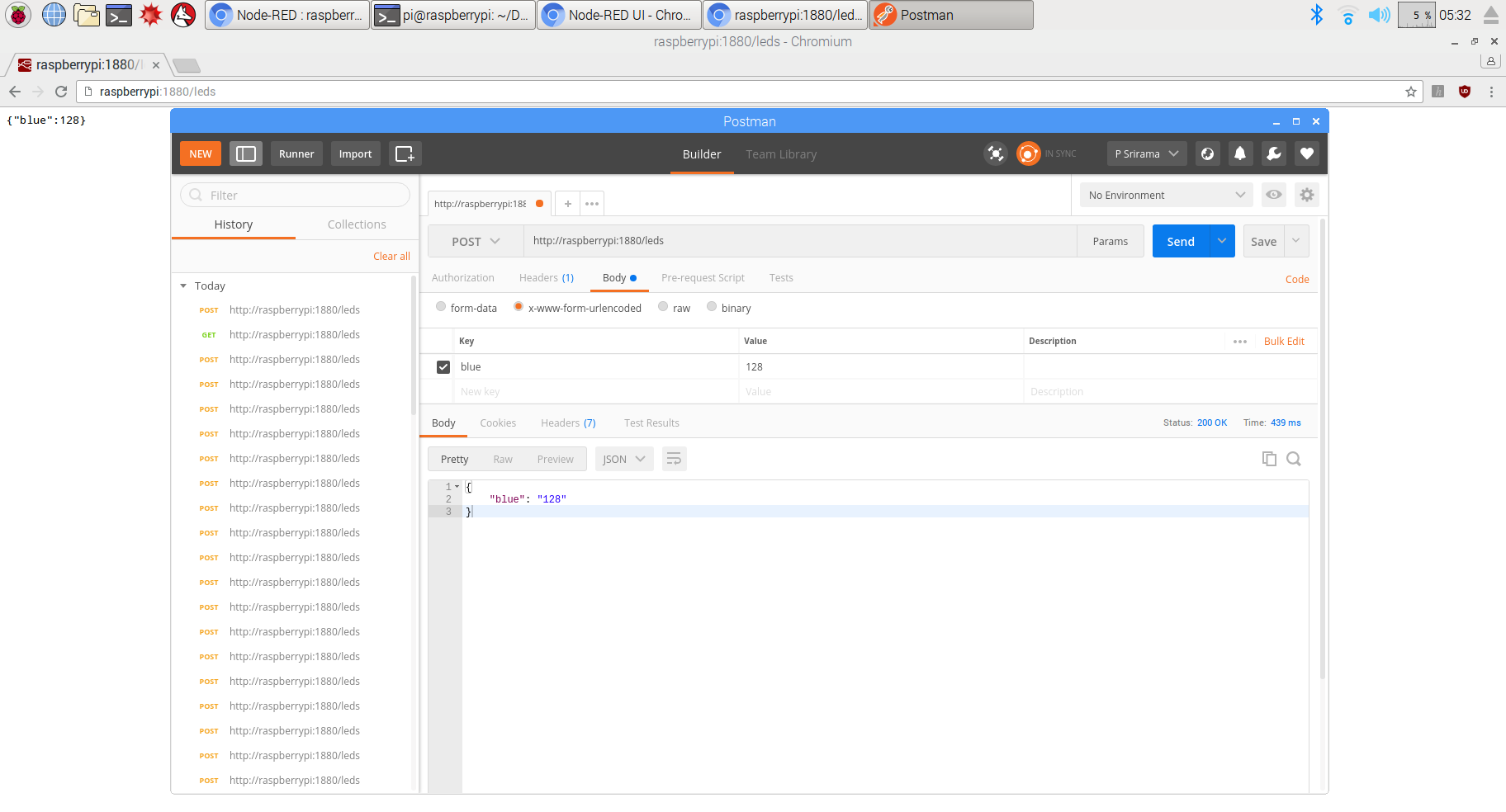Click the new window icon in toolbar
Screen dimensions: 1506x812
point(405,153)
